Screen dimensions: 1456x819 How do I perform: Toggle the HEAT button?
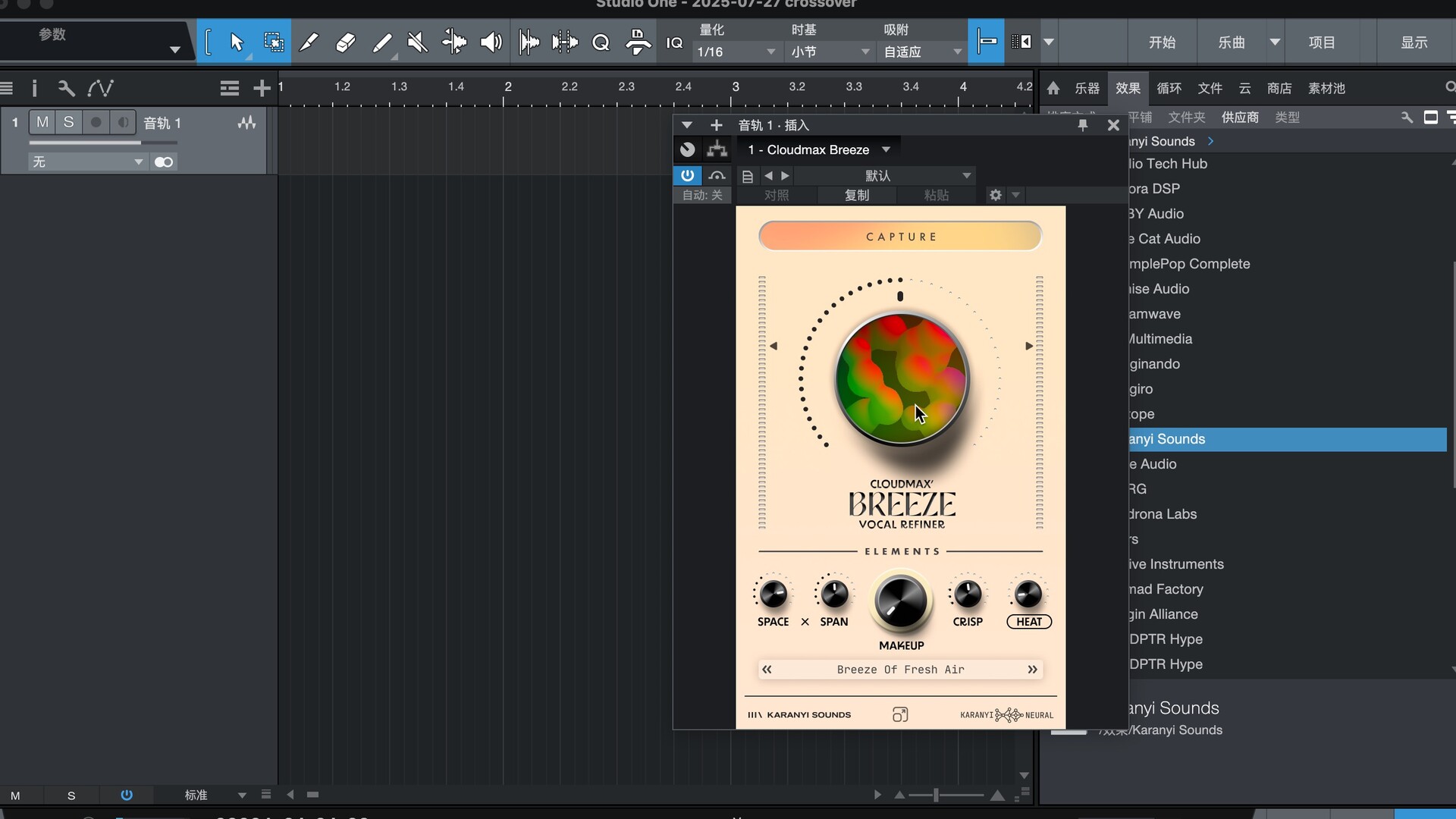pos(1029,622)
